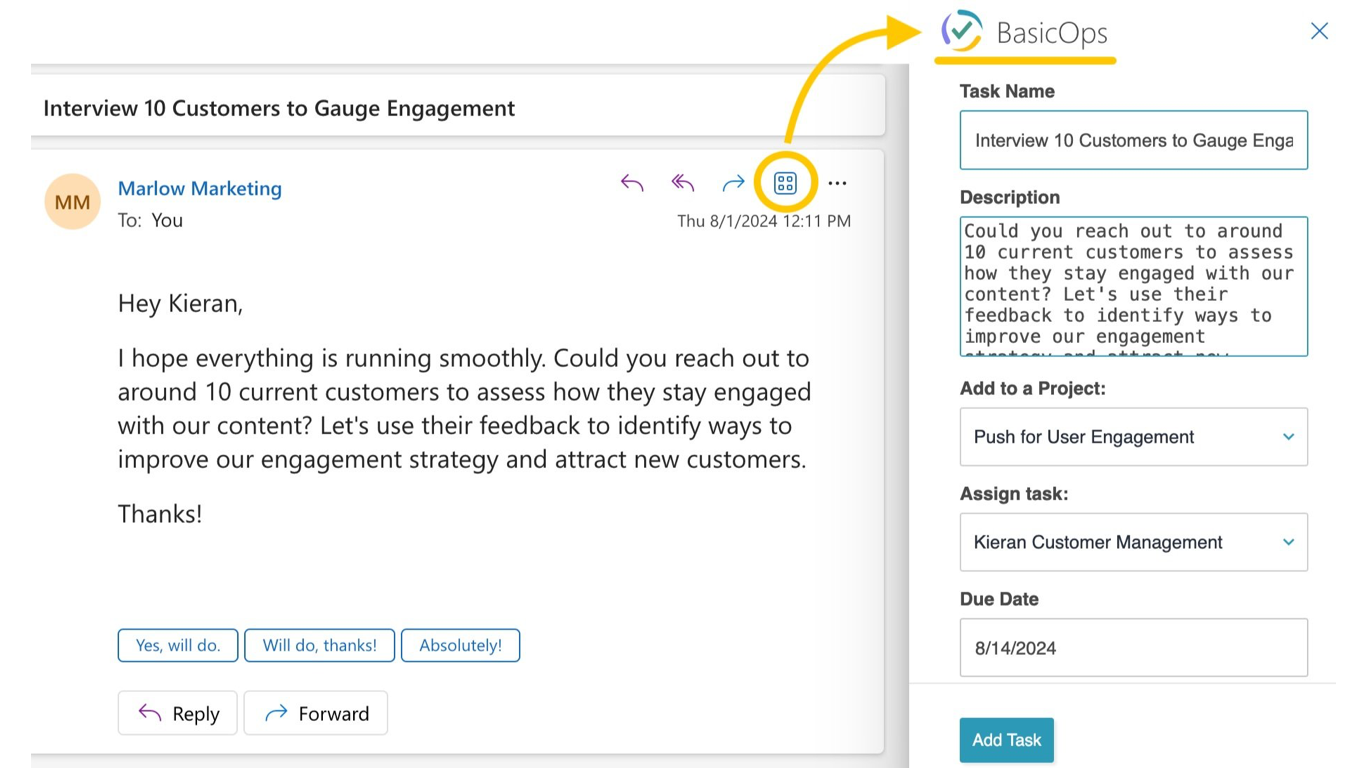Viewport: 1366px width, 768px height.
Task: Expand the Add to a Project dropdown
Action: (1133, 437)
